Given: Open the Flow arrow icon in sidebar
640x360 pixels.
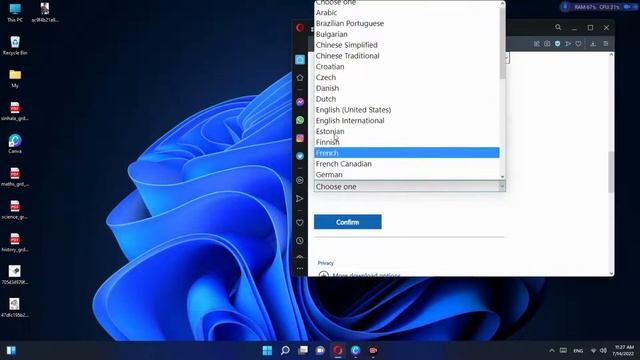Looking at the screenshot, I should coord(300,199).
